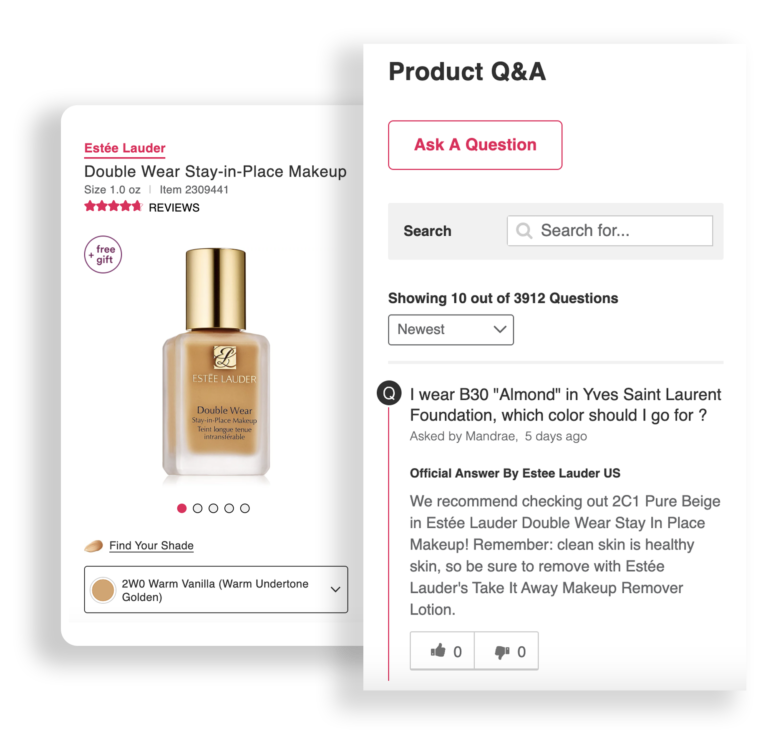Viewport: 768px width, 751px height.
Task: Open the Newest sort dropdown
Action: tap(451, 330)
